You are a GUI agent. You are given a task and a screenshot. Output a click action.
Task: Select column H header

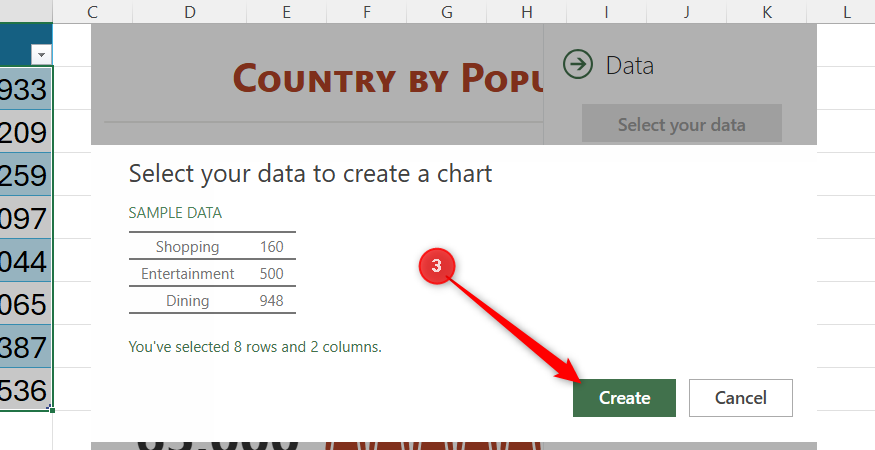click(526, 11)
